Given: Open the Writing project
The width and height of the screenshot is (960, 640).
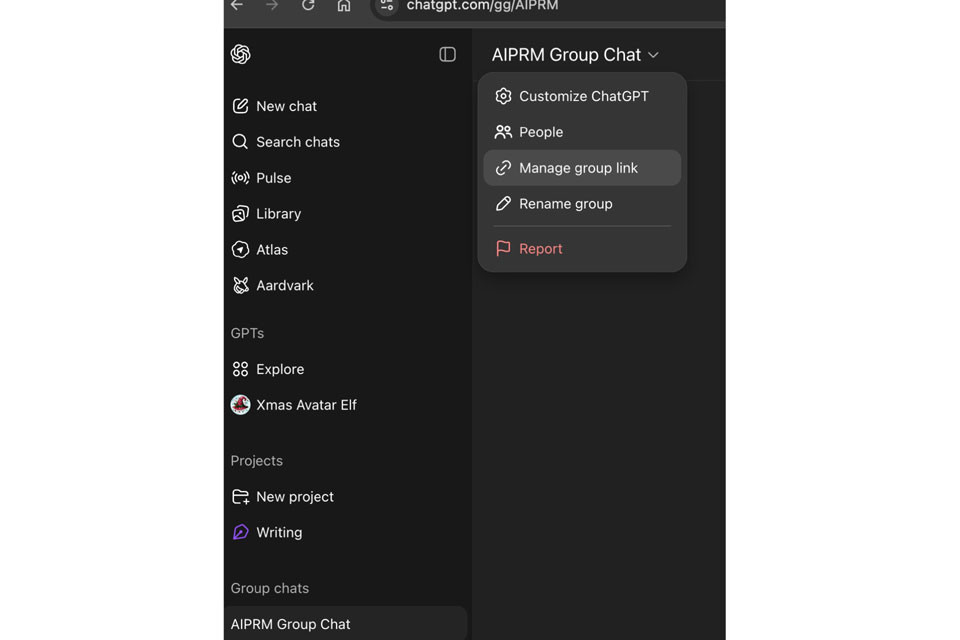Looking at the screenshot, I should coord(278,533).
